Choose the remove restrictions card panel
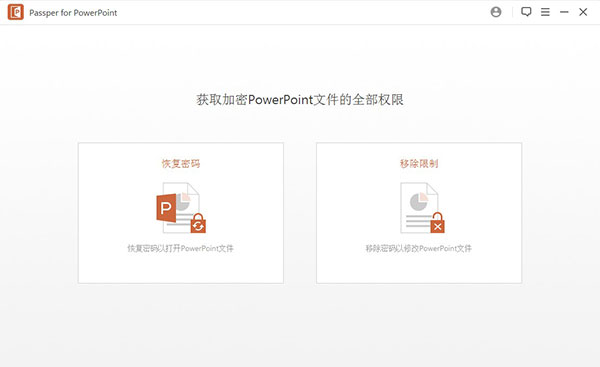 (x=419, y=213)
